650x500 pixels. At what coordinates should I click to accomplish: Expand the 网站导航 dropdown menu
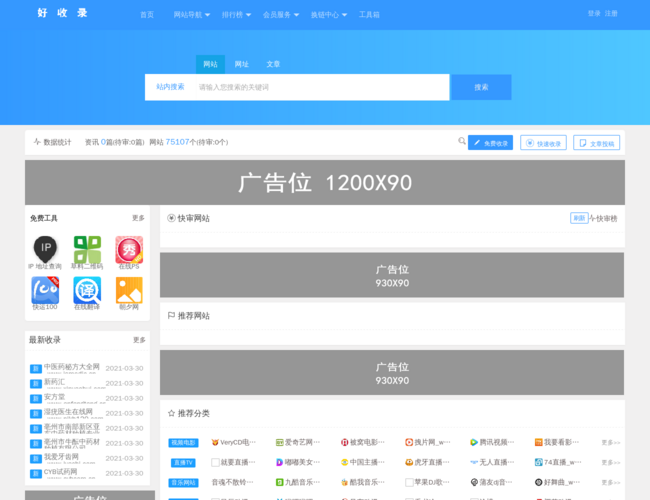[x=192, y=15]
